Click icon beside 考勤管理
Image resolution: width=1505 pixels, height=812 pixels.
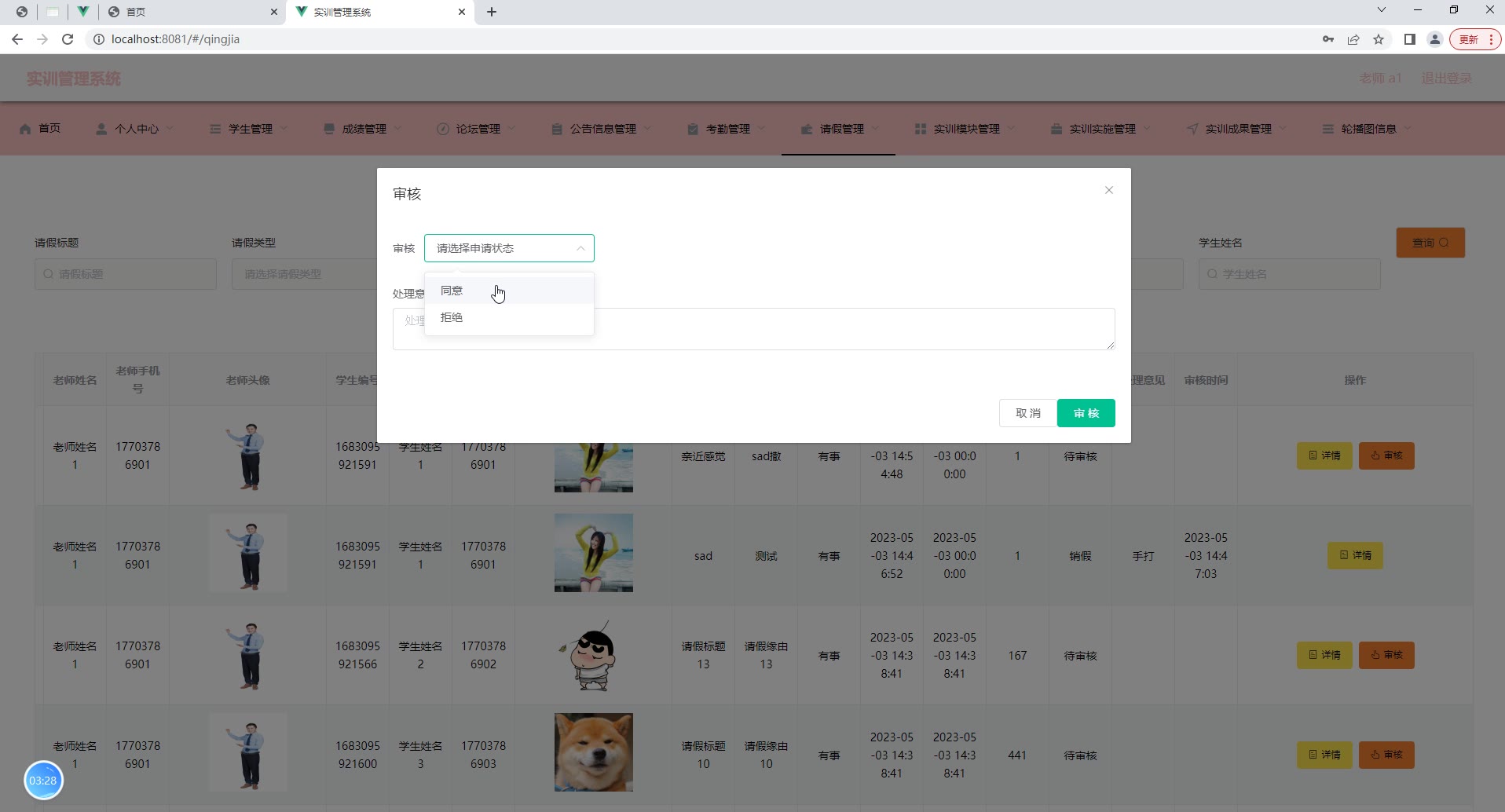click(693, 129)
